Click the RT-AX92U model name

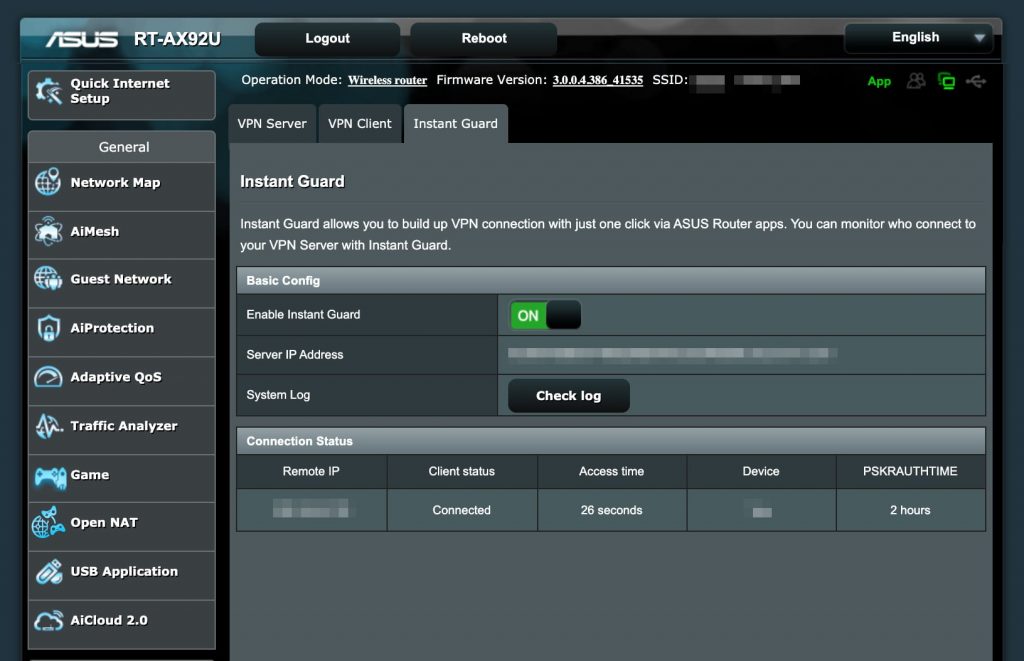point(177,39)
